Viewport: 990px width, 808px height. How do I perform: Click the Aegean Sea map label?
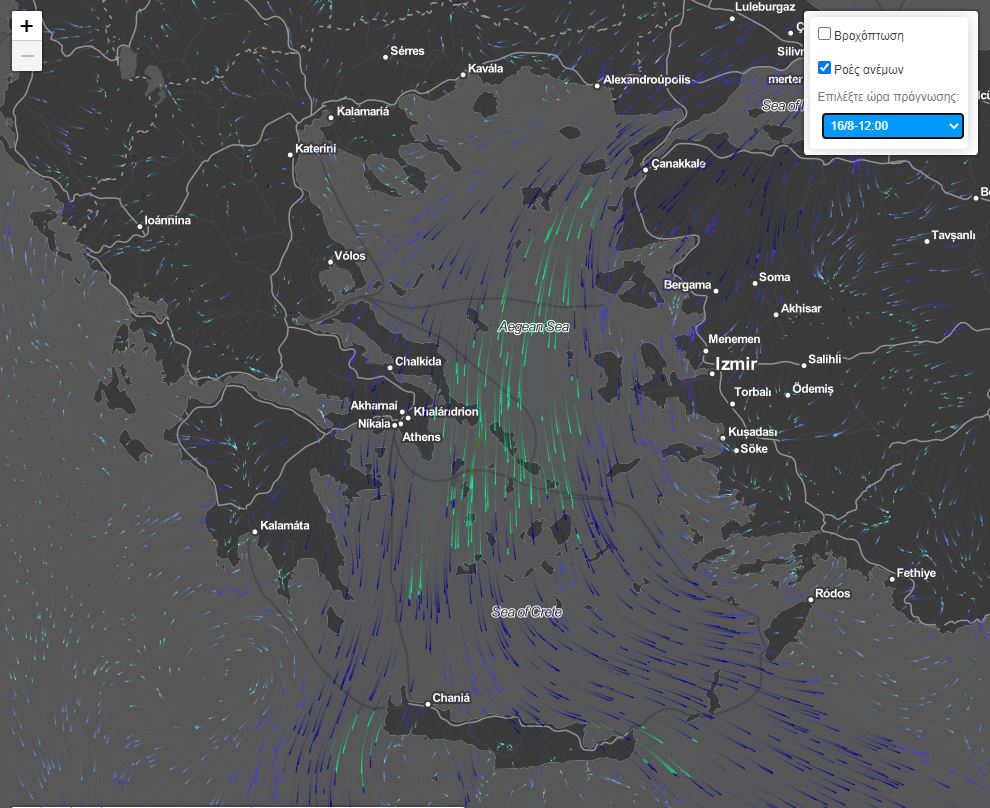533,327
